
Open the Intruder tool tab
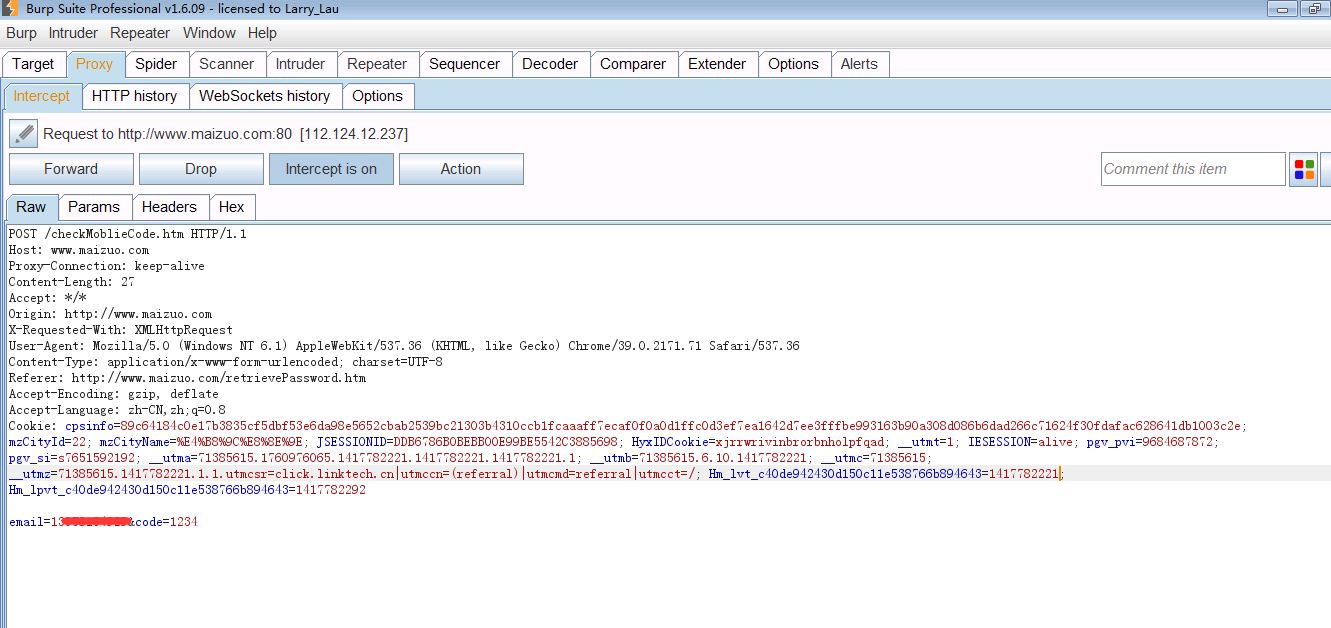click(300, 64)
